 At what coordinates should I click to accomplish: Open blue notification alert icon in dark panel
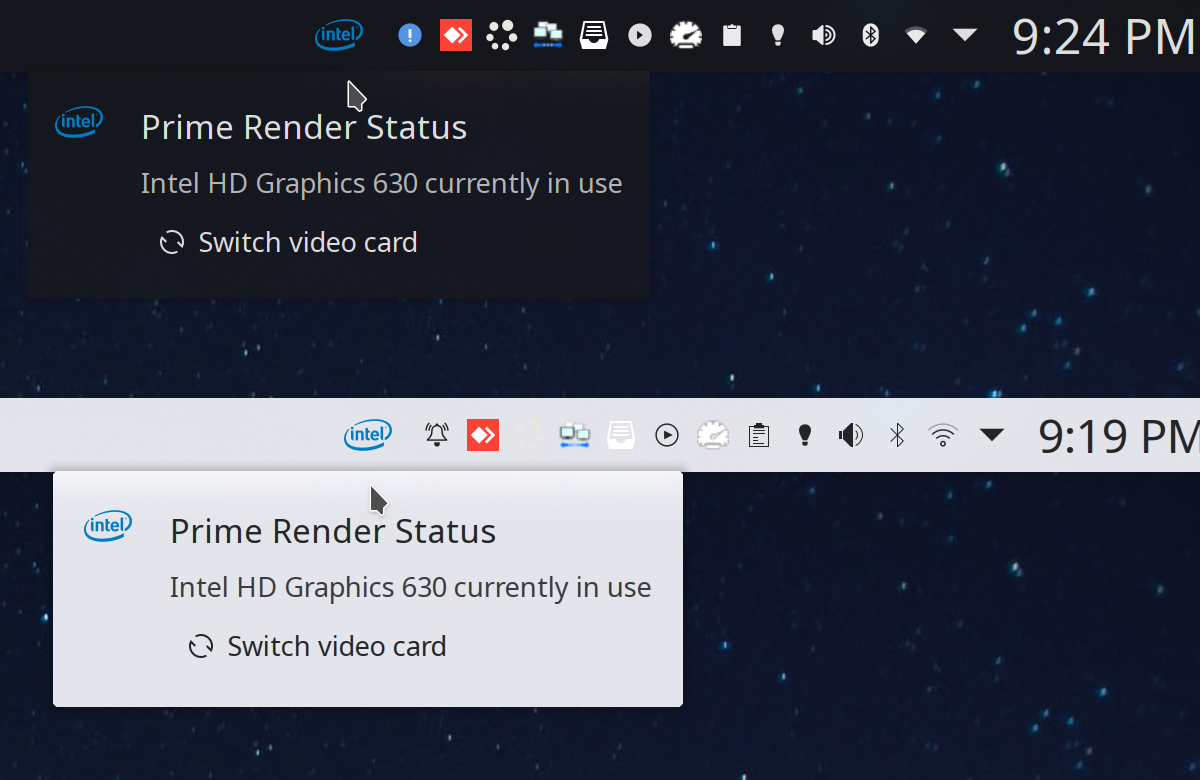pos(409,35)
